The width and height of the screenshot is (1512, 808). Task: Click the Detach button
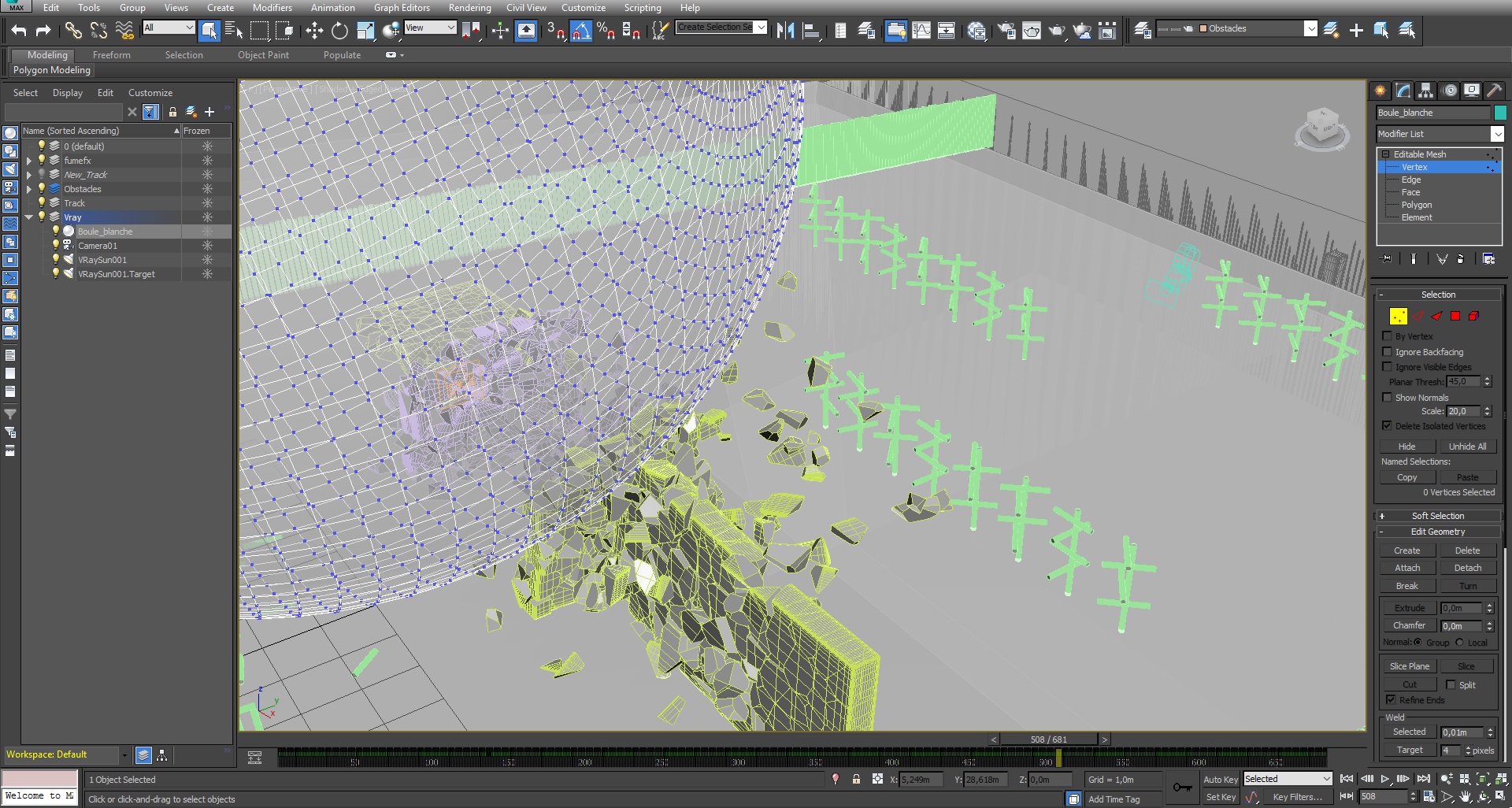[x=1468, y=568]
